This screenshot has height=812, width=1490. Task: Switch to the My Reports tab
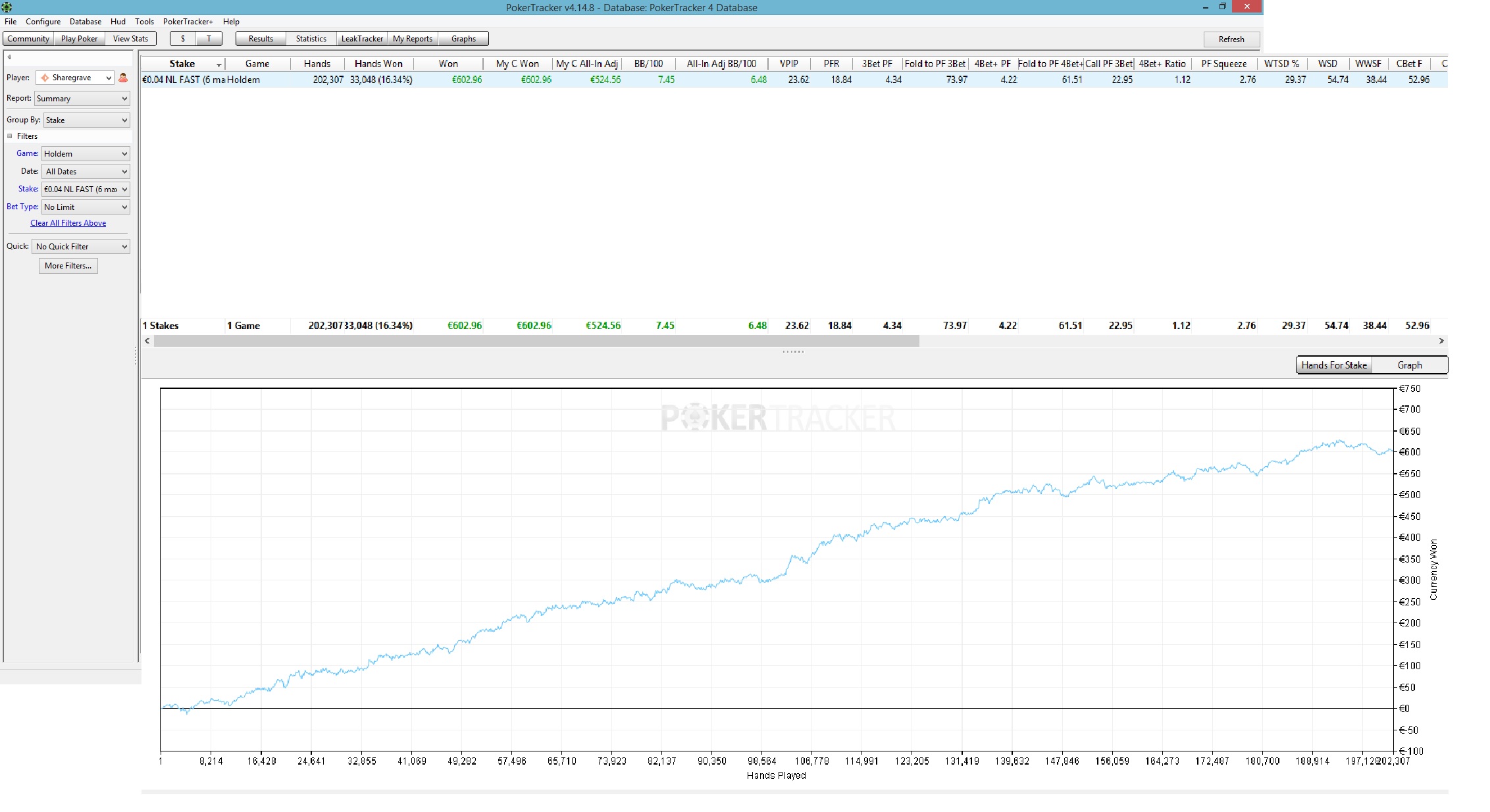413,39
